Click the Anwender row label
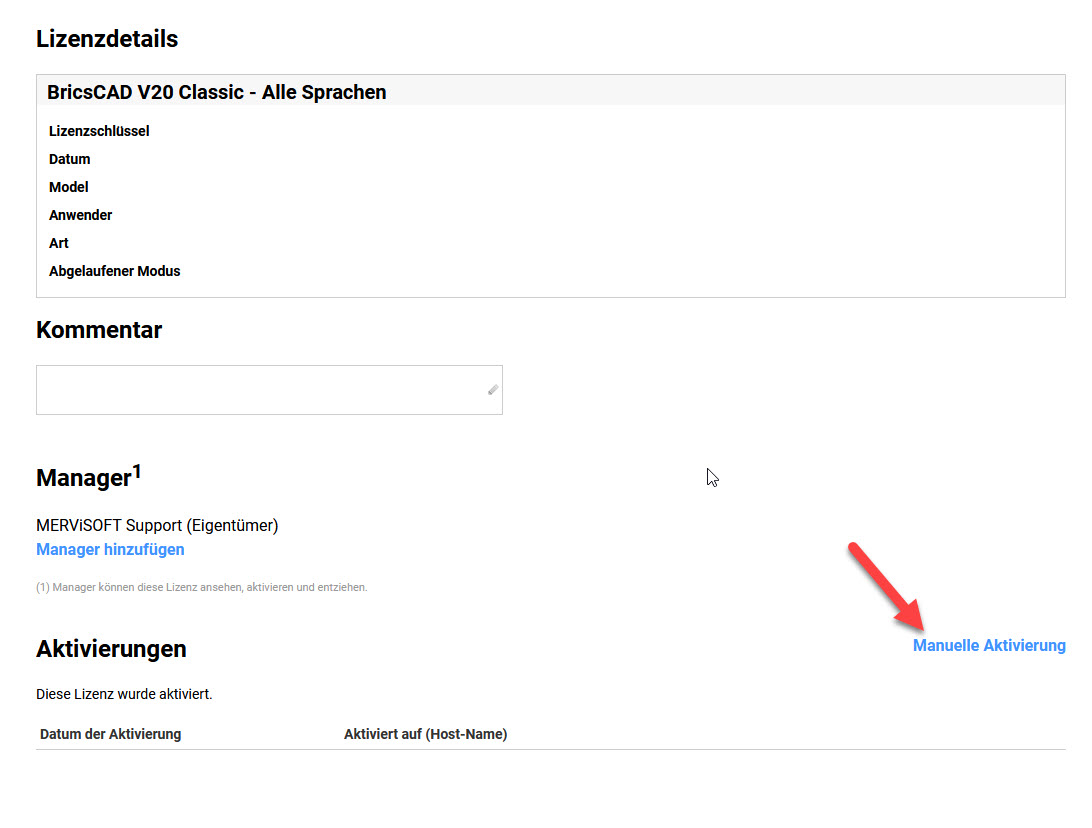 81,215
